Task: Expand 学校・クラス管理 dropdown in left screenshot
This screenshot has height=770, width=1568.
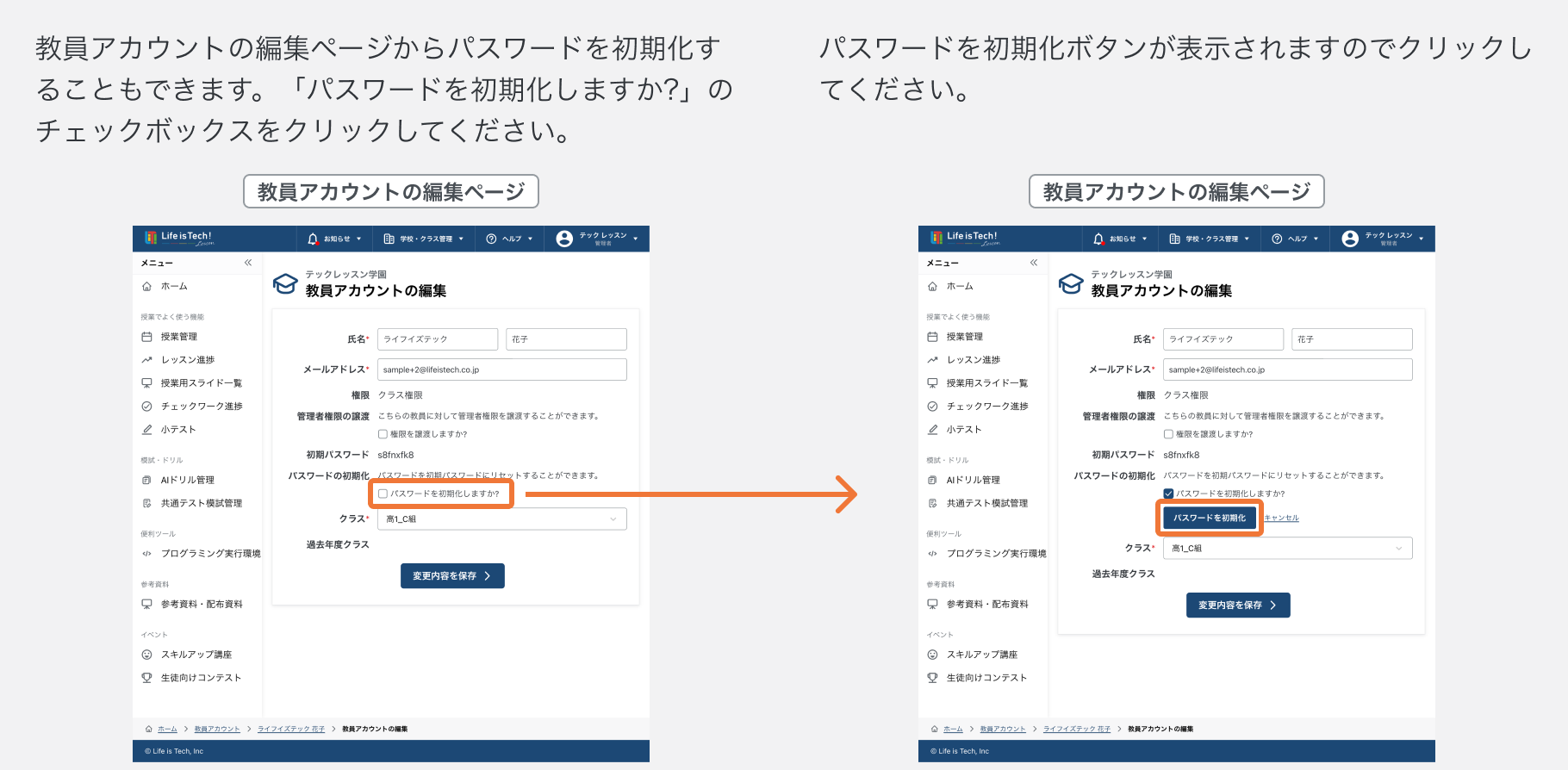Action: click(461, 239)
